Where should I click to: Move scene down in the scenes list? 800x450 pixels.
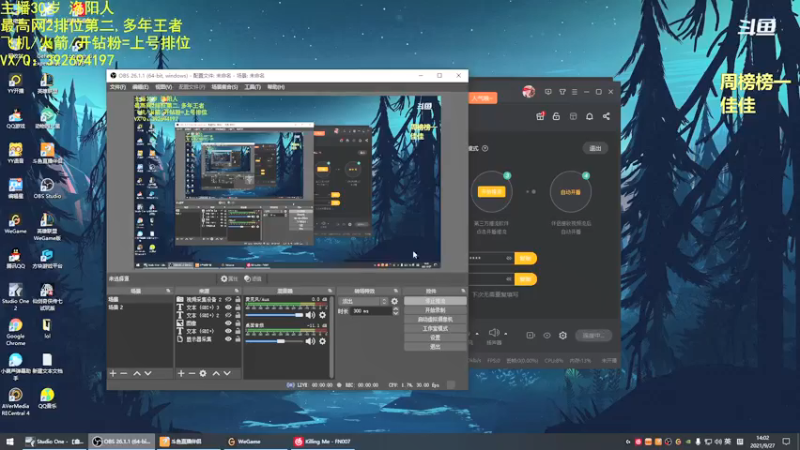[148, 373]
